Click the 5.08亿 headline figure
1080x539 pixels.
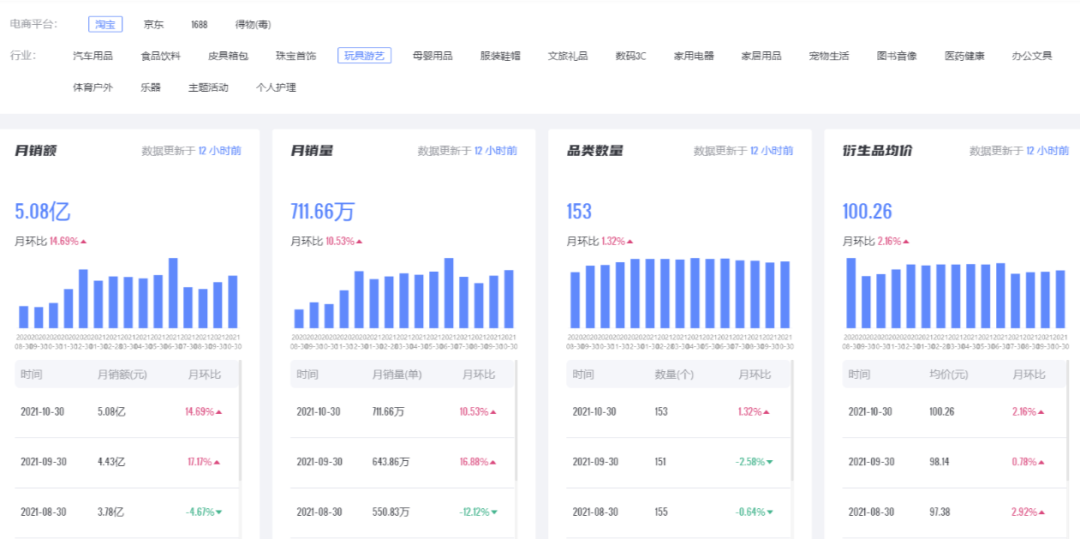tap(43, 211)
